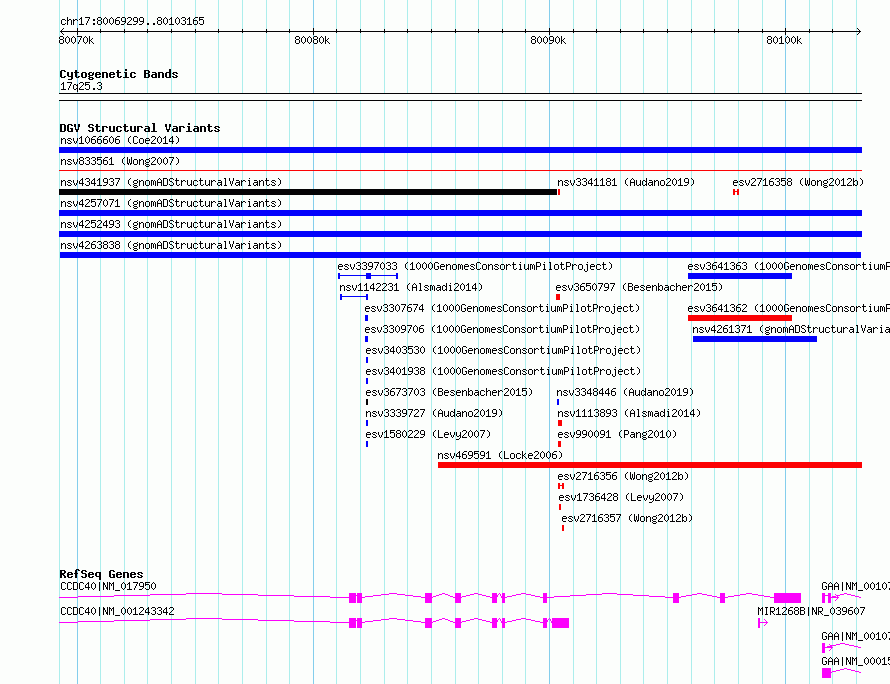
Task: Click esv3307674 1000Genomes label
Action: (502, 308)
